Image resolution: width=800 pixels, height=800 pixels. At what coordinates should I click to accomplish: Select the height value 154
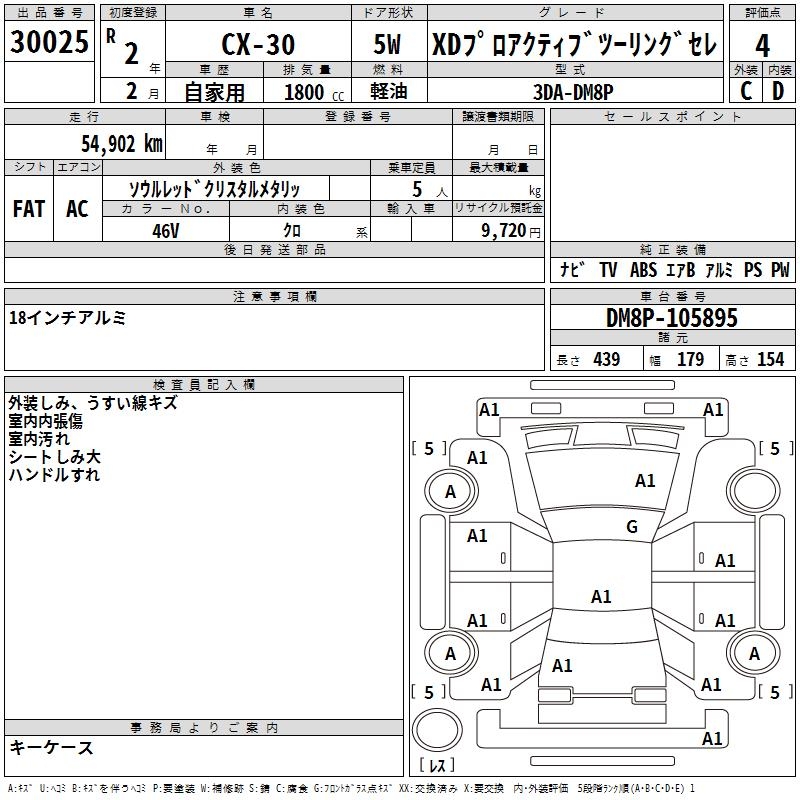click(x=770, y=359)
